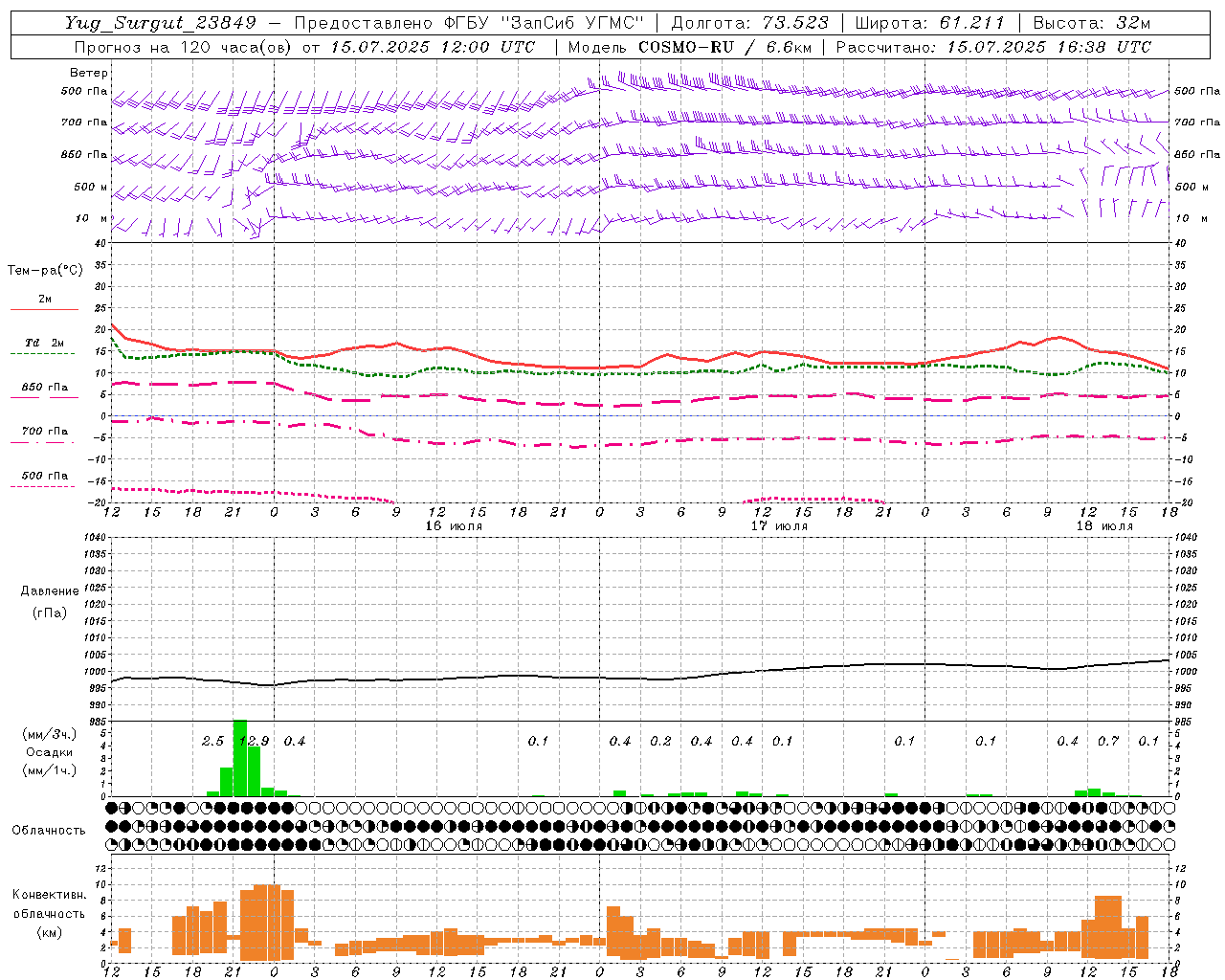Click the 0.2 precipitation value
This screenshot has width=1225, height=980.
660,741
